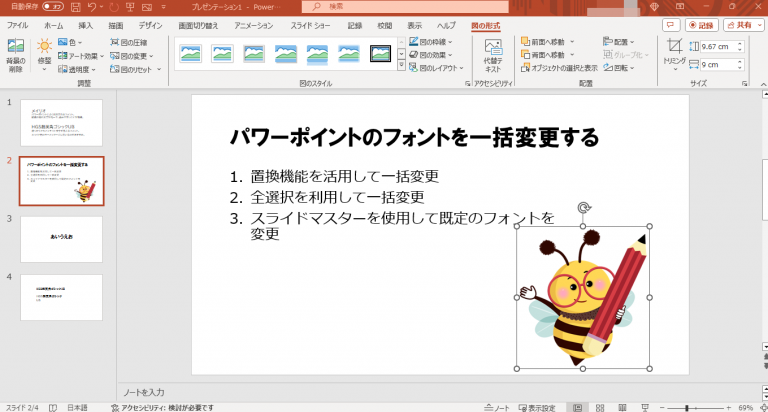
Task: Switch to slide sorter view icon
Action: pos(600,408)
